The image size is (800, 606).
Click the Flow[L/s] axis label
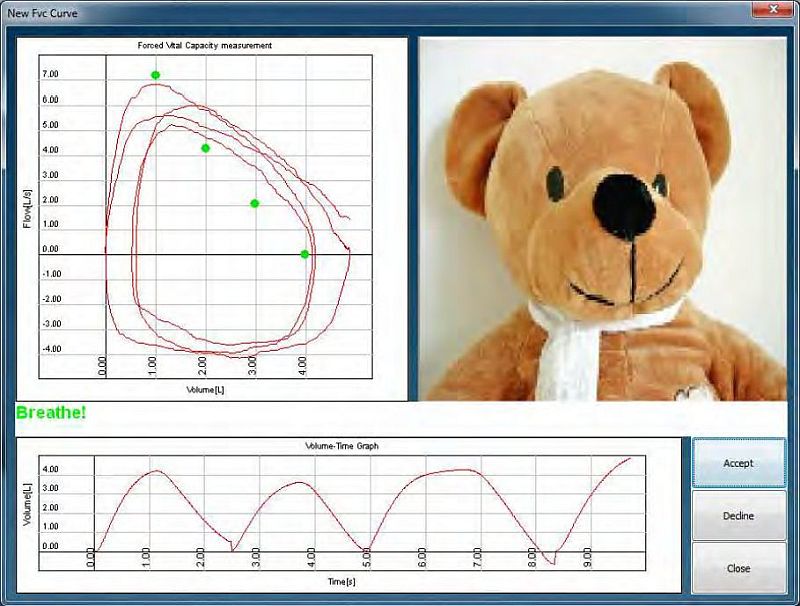[x=27, y=209]
